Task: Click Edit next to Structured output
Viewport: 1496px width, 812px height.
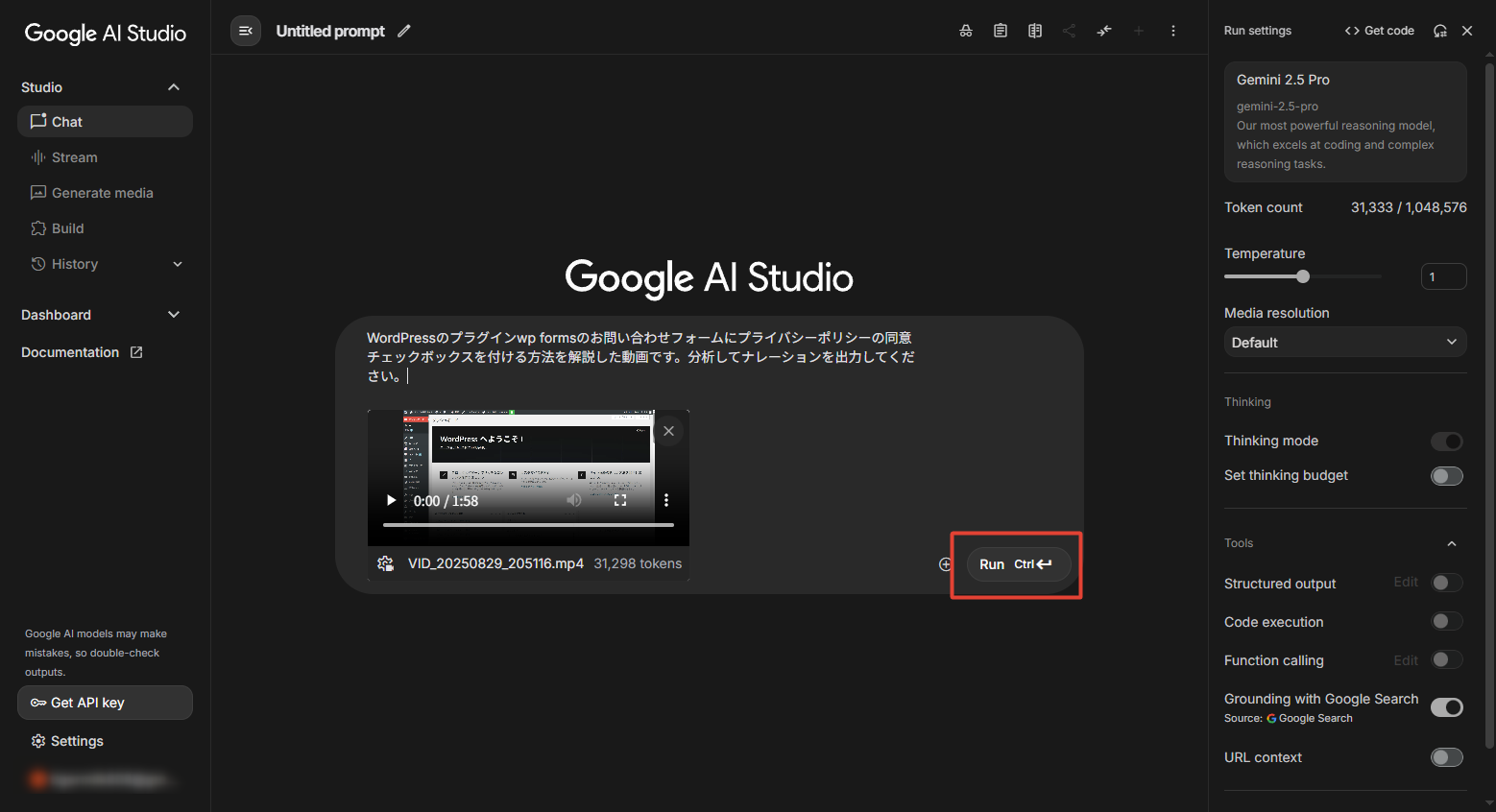Action: point(1406,582)
